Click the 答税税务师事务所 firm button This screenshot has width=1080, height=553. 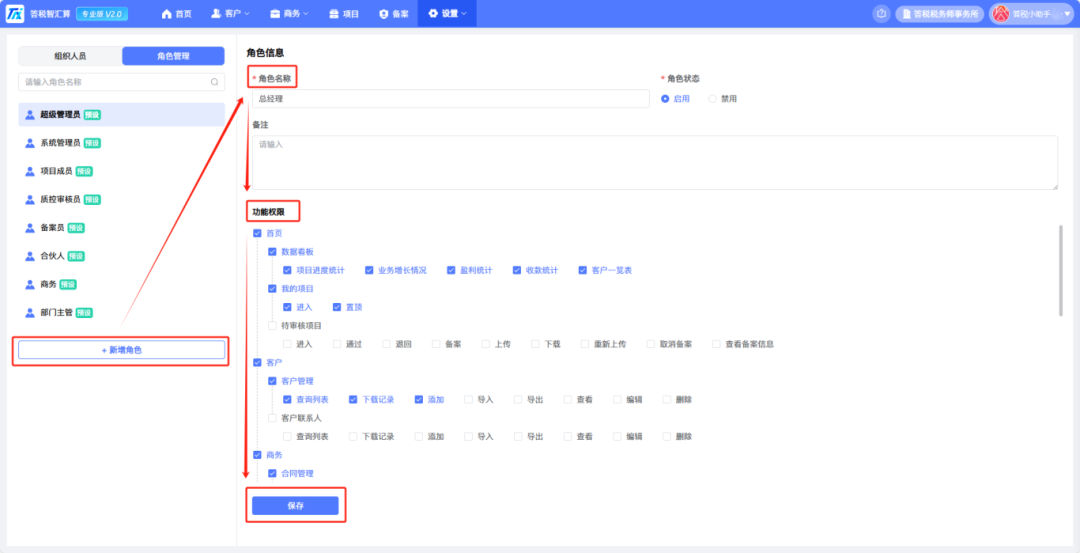(x=940, y=14)
